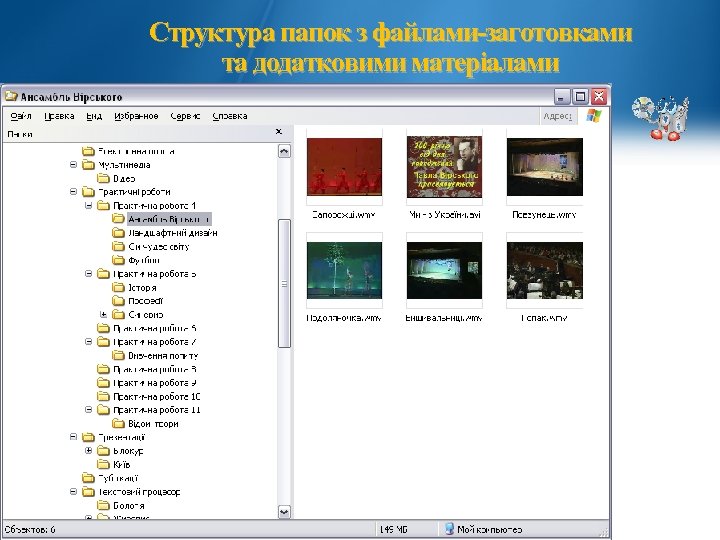Click the Мой компьютер status text
Viewport: 720px width, 540px height.
pyautogui.click(x=489, y=529)
